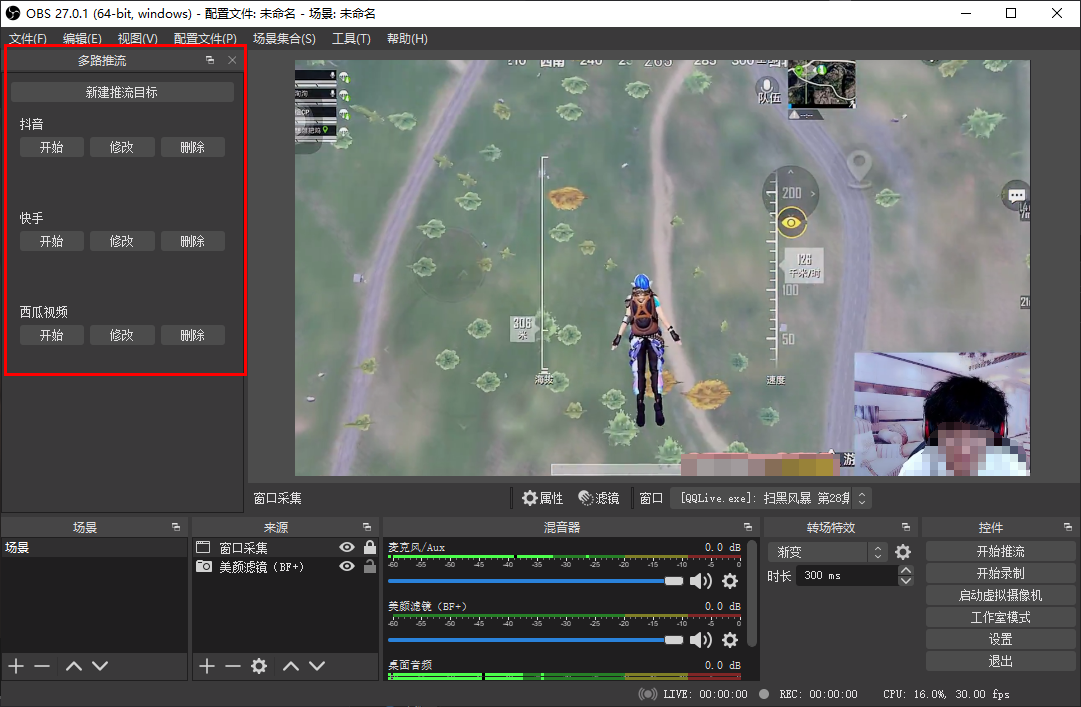Toggle visibility of 美颜滤镜 (BF+) source

point(347,566)
